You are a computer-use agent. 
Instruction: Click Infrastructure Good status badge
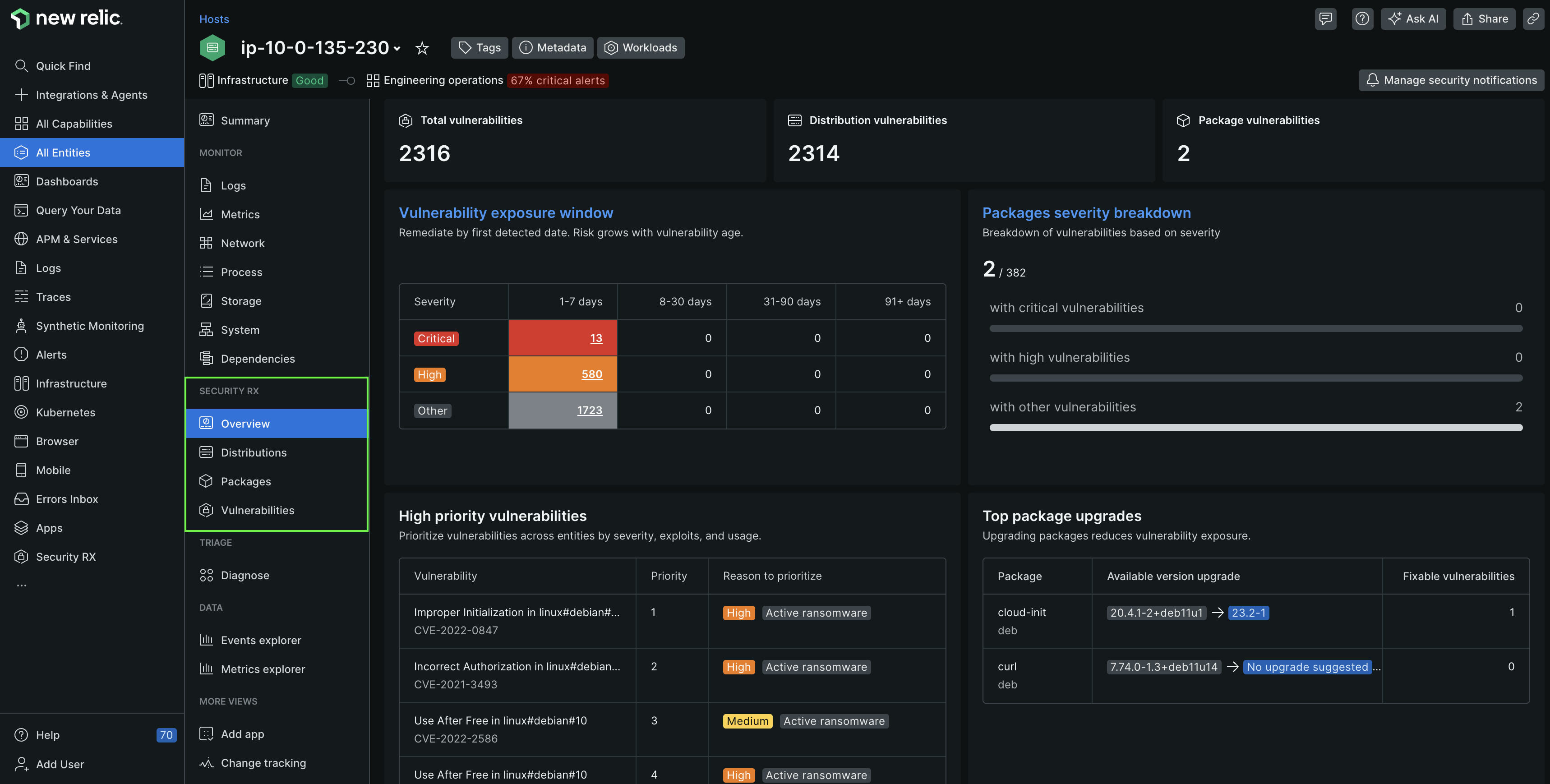(309, 81)
